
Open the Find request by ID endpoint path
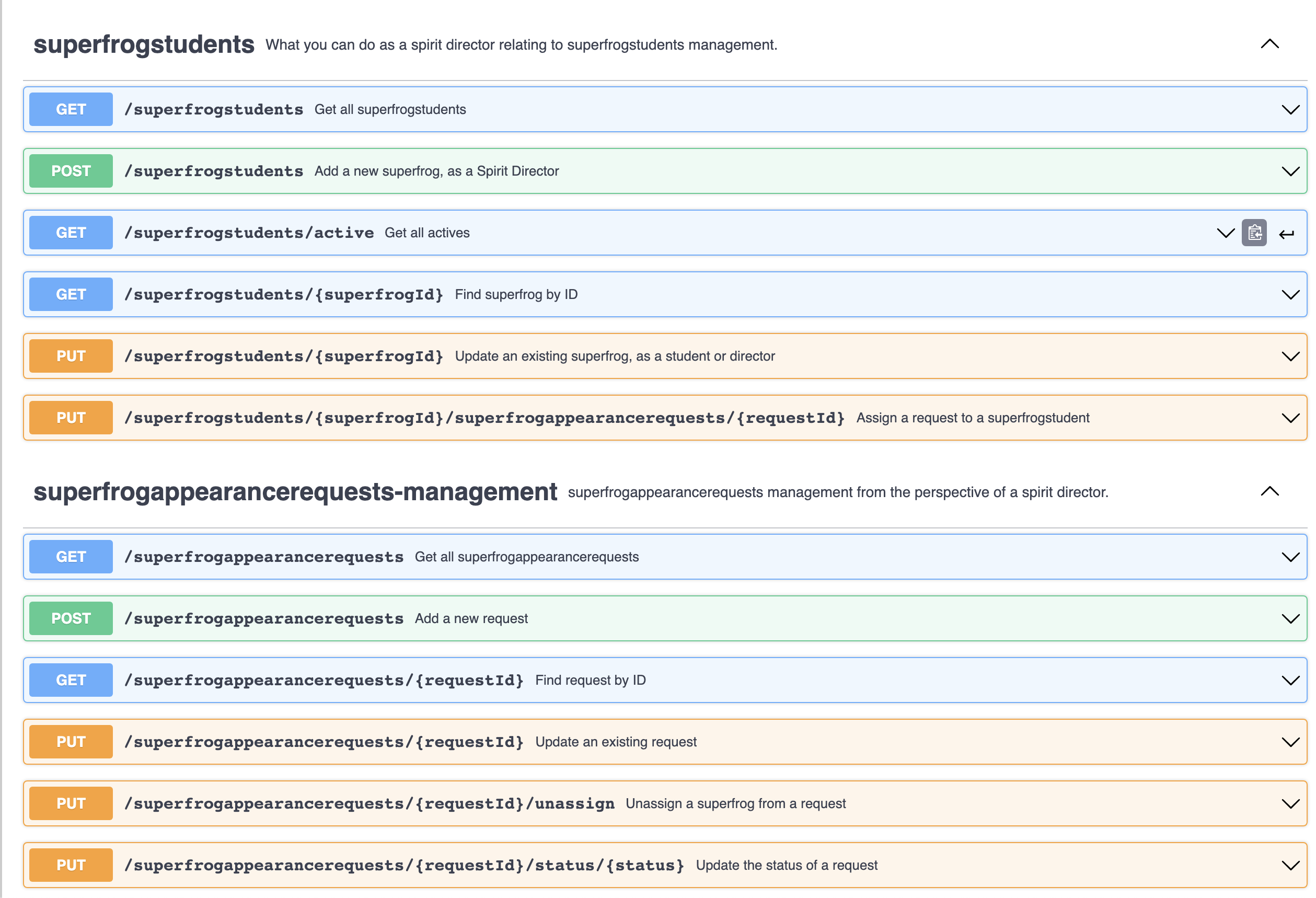click(324, 680)
